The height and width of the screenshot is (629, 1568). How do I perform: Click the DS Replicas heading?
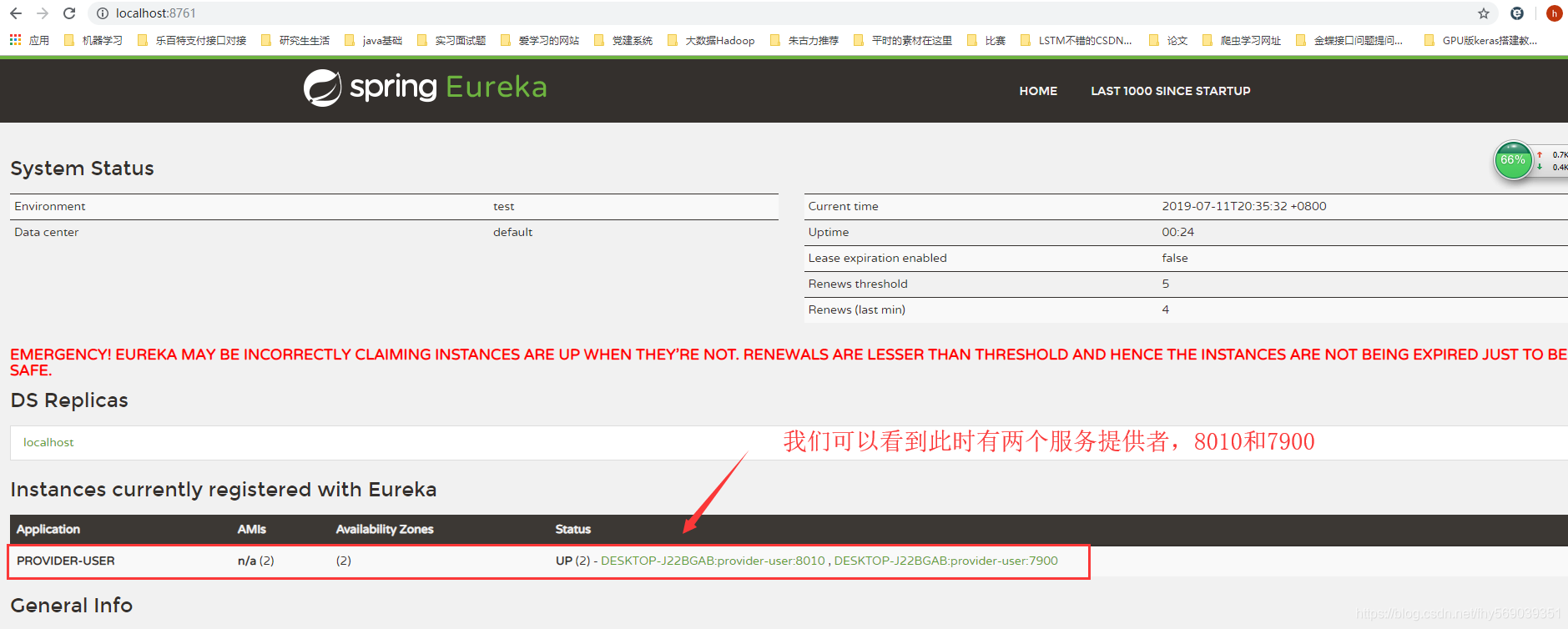69,400
